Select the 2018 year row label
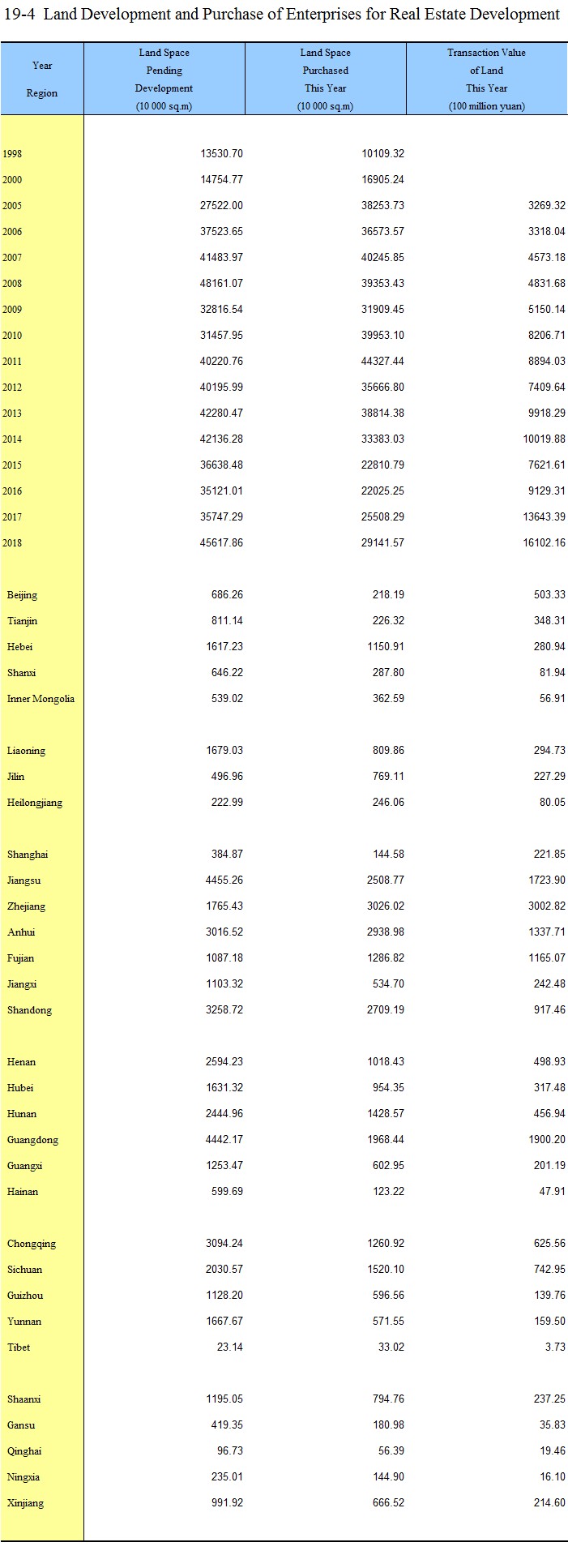 coord(13,542)
